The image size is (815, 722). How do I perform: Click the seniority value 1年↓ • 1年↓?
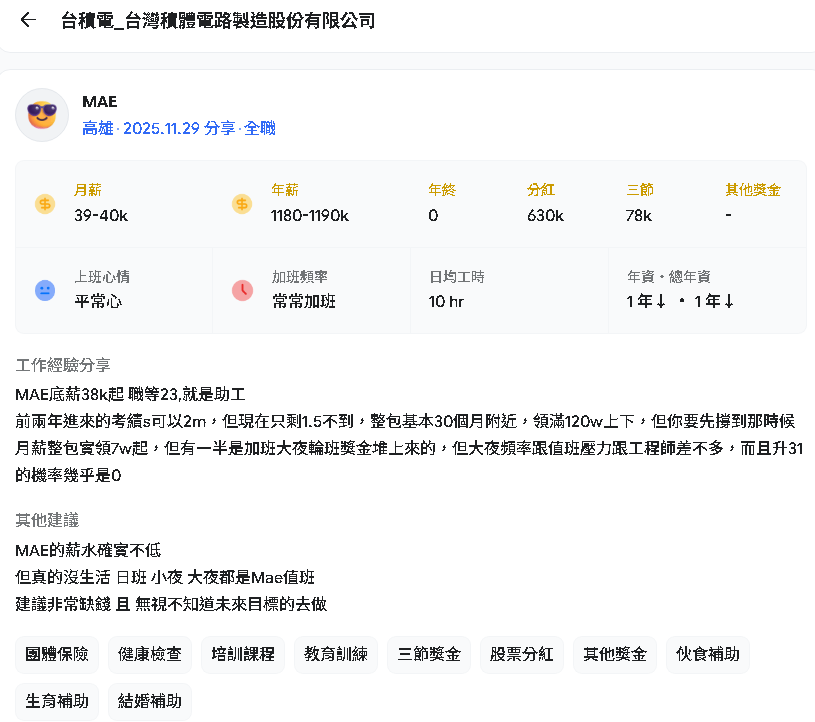(x=680, y=301)
